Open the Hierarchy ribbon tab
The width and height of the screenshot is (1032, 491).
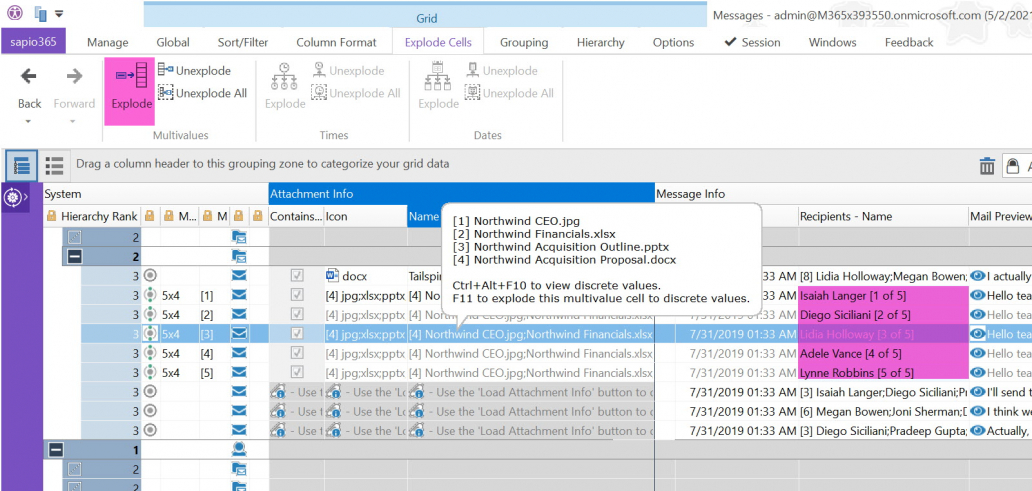tap(600, 42)
